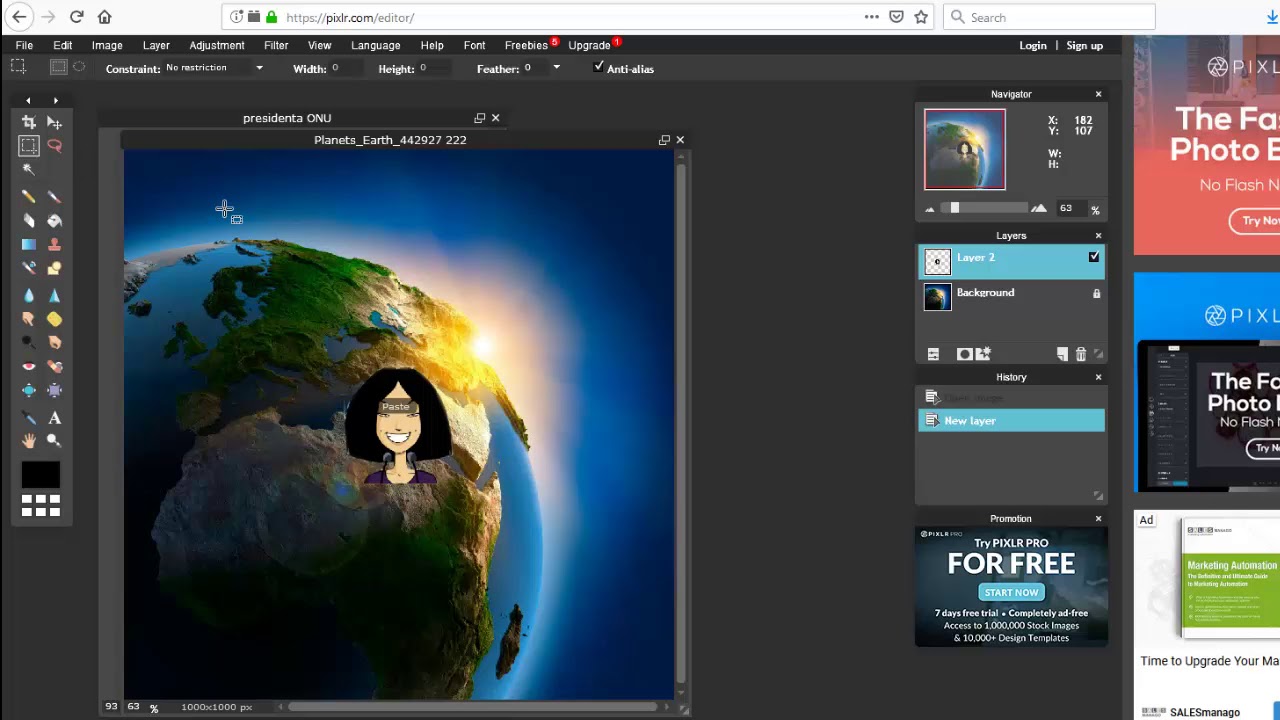Open layer styles from Layers panel
The image size is (1280, 720).
click(x=983, y=354)
